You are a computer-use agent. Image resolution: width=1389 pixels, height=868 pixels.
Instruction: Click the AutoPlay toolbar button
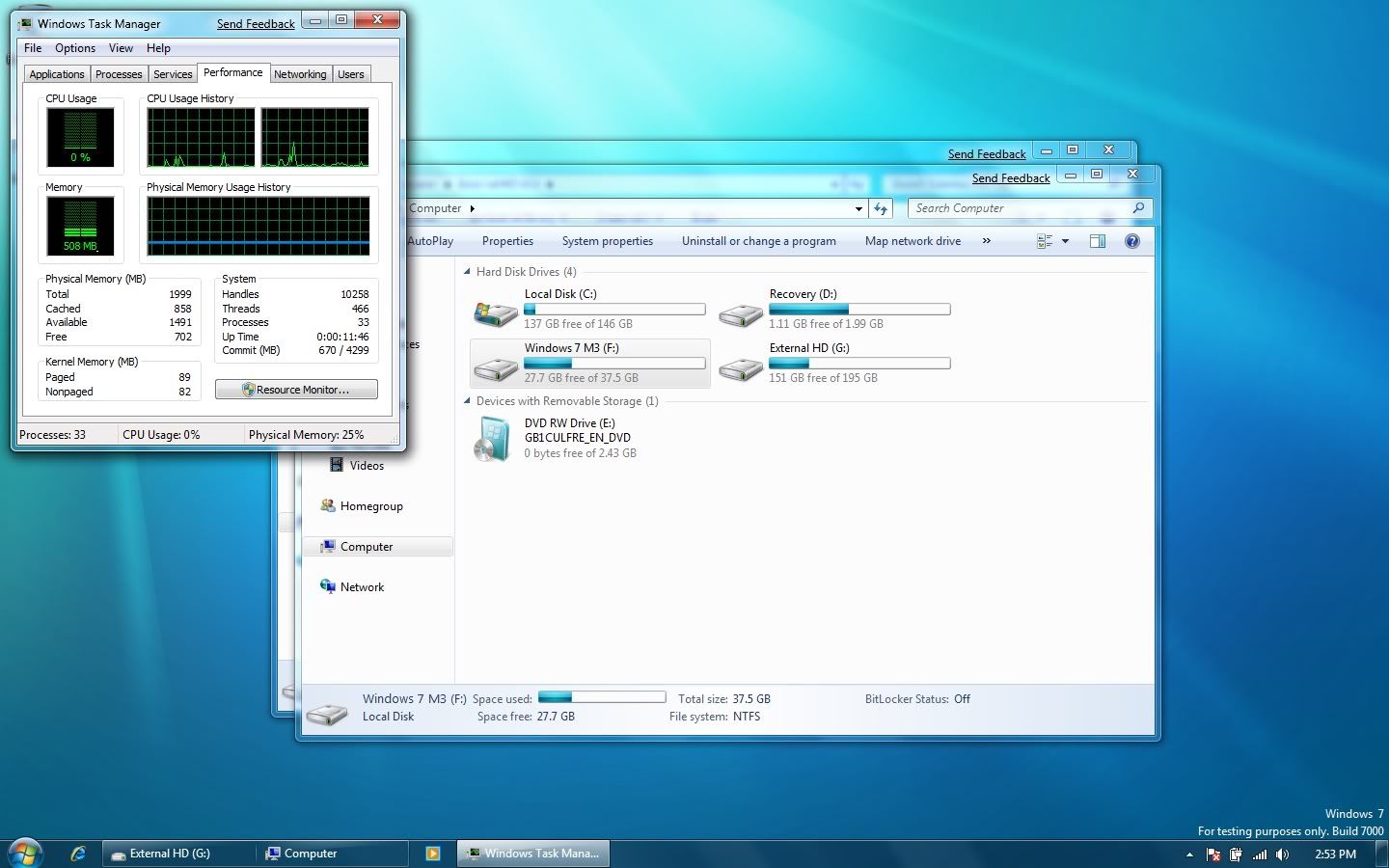point(429,241)
